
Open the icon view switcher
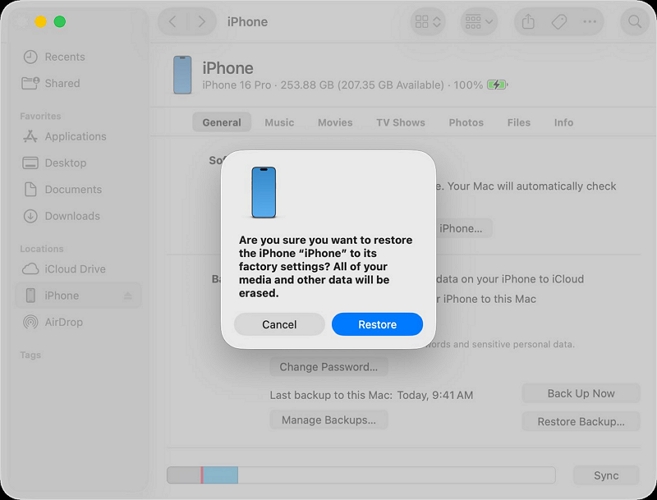pos(428,21)
